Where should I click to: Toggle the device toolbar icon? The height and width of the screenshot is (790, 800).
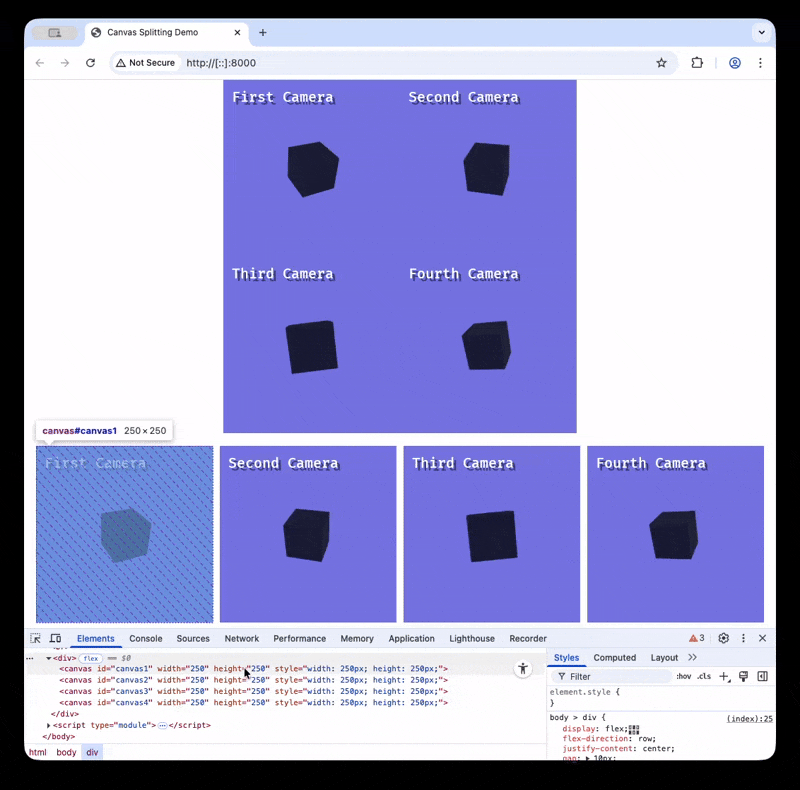coord(55,638)
